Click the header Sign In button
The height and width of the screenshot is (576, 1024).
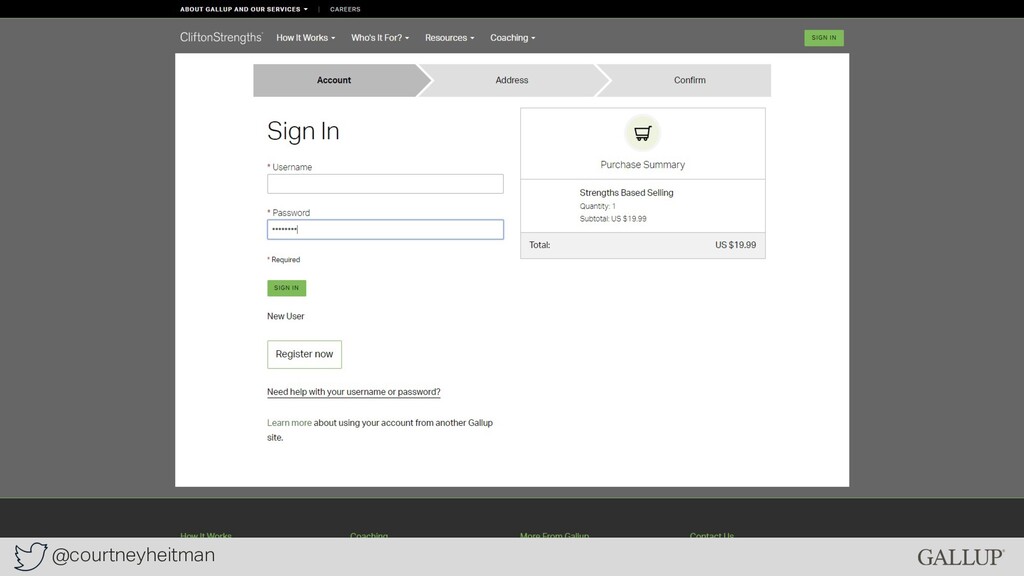click(824, 38)
